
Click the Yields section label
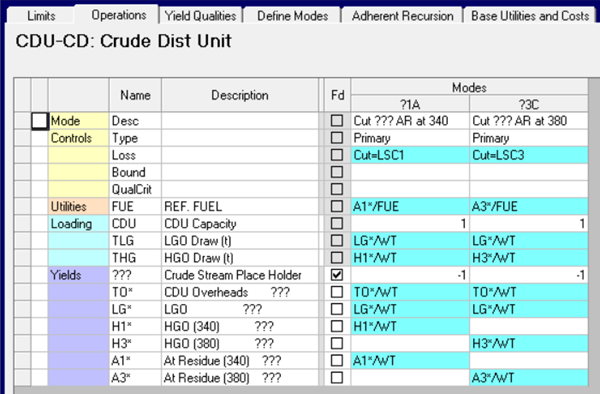click(x=78, y=275)
